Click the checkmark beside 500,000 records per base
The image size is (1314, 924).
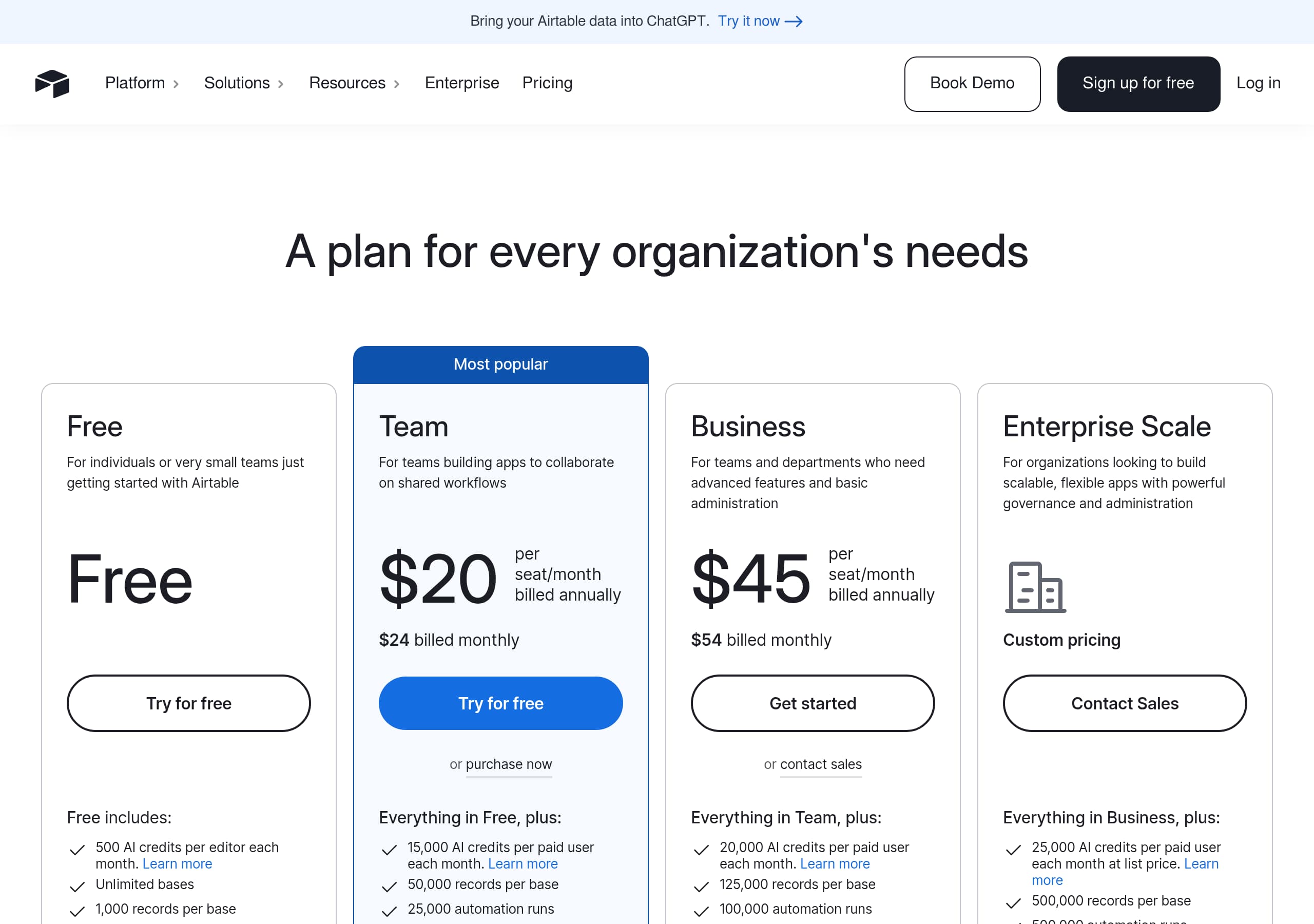[1014, 902]
